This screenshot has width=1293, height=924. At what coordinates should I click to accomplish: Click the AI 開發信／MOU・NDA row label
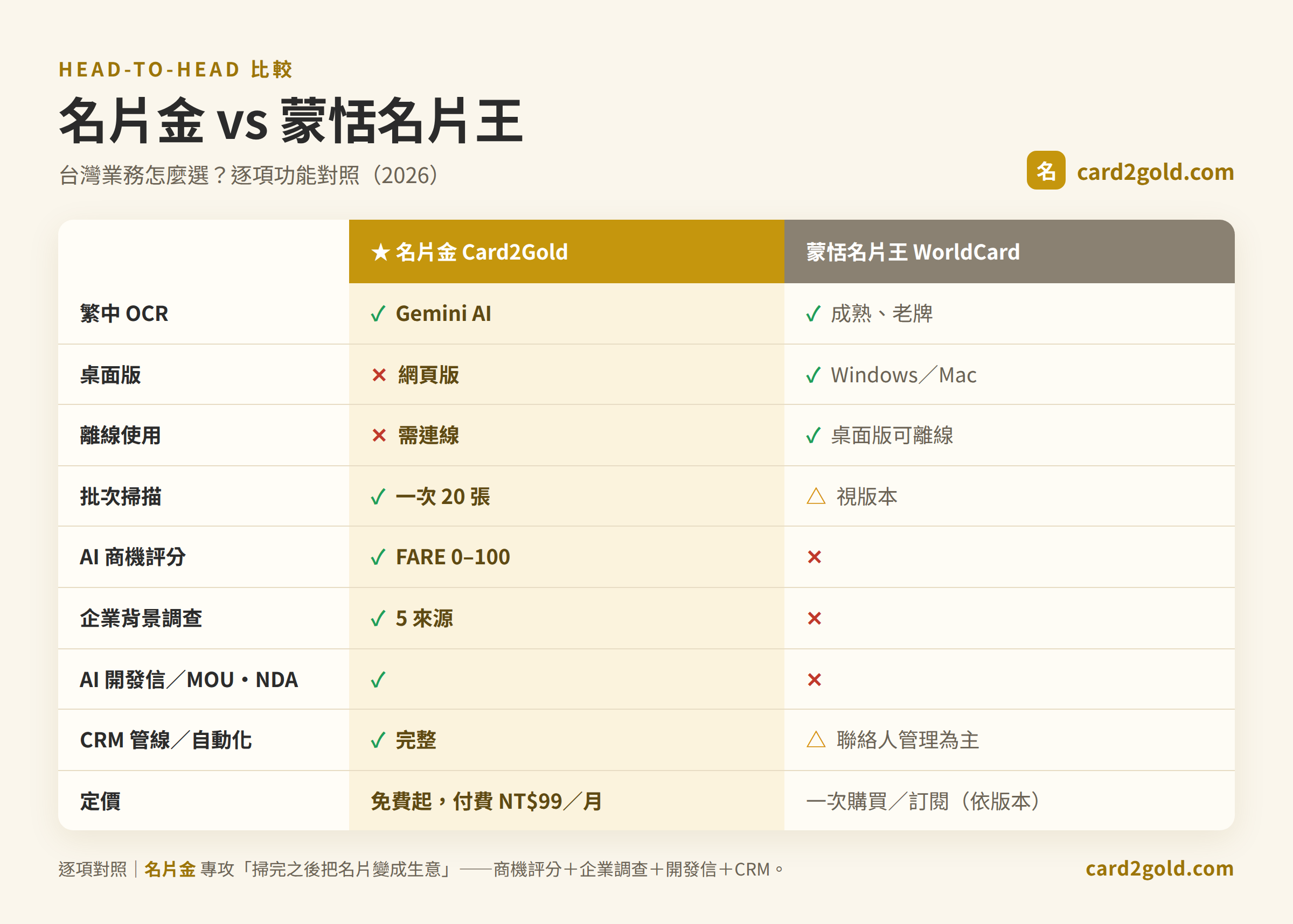point(189,680)
